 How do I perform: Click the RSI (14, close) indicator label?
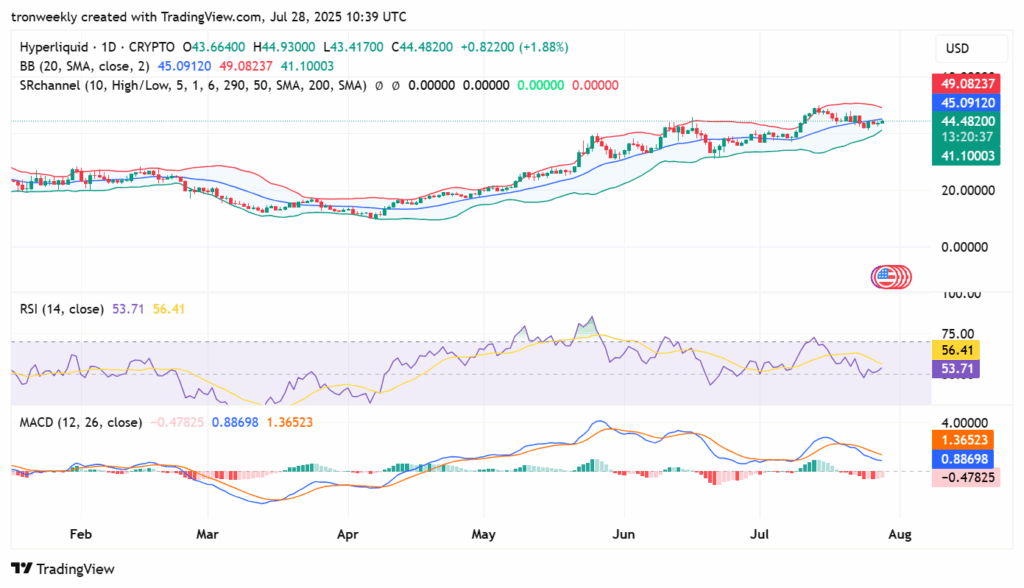click(x=61, y=309)
